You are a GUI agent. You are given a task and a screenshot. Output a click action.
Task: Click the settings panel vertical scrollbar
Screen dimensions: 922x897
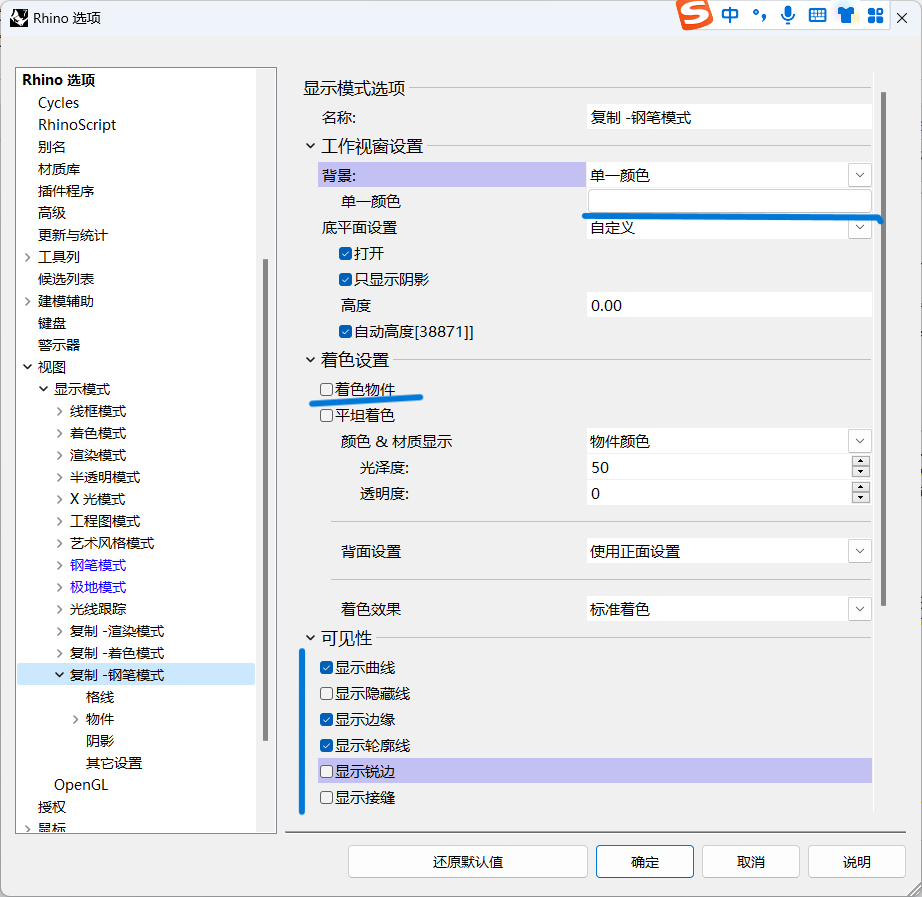(x=883, y=349)
